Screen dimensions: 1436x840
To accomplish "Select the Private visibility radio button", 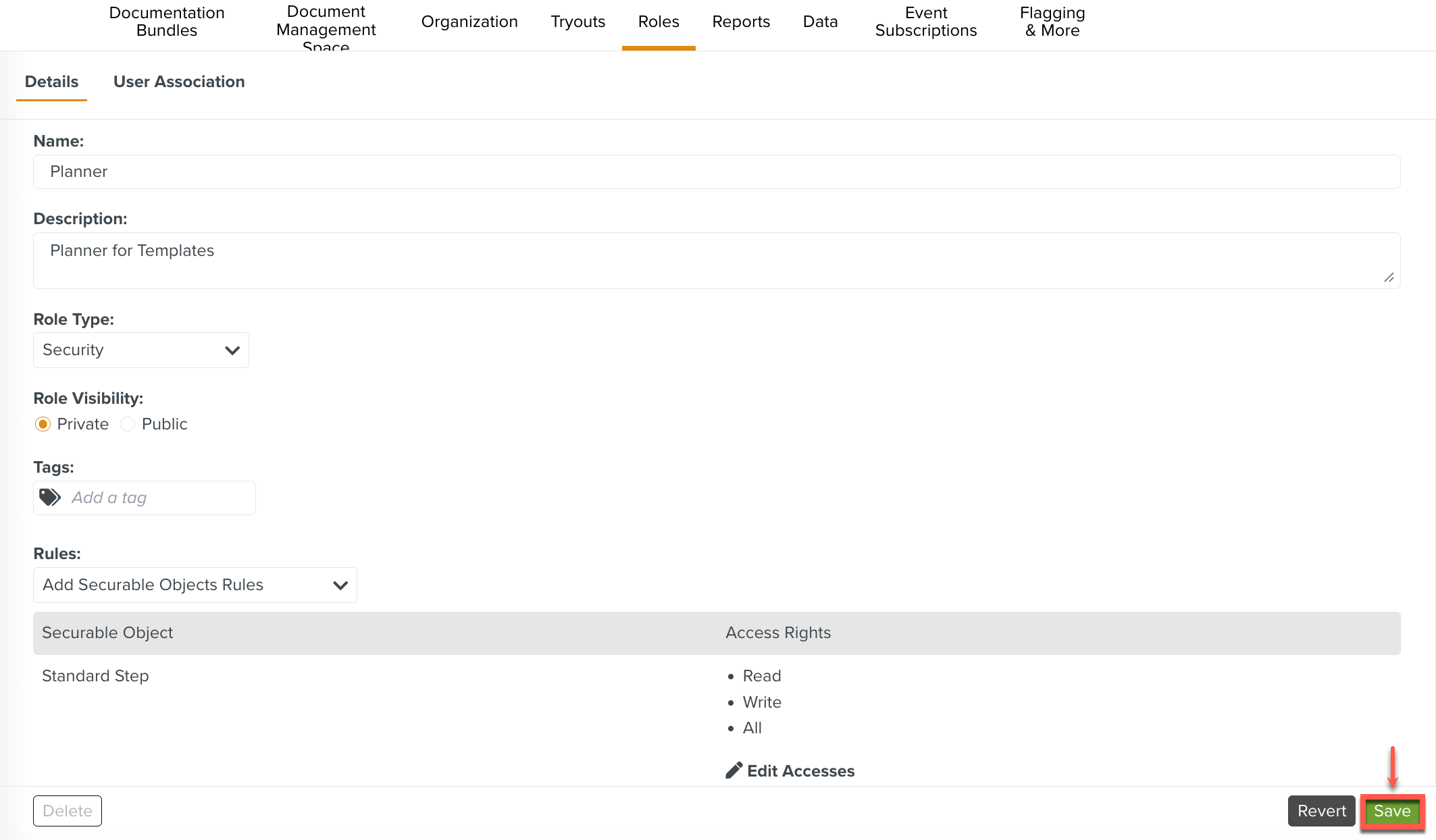I will coord(43,424).
